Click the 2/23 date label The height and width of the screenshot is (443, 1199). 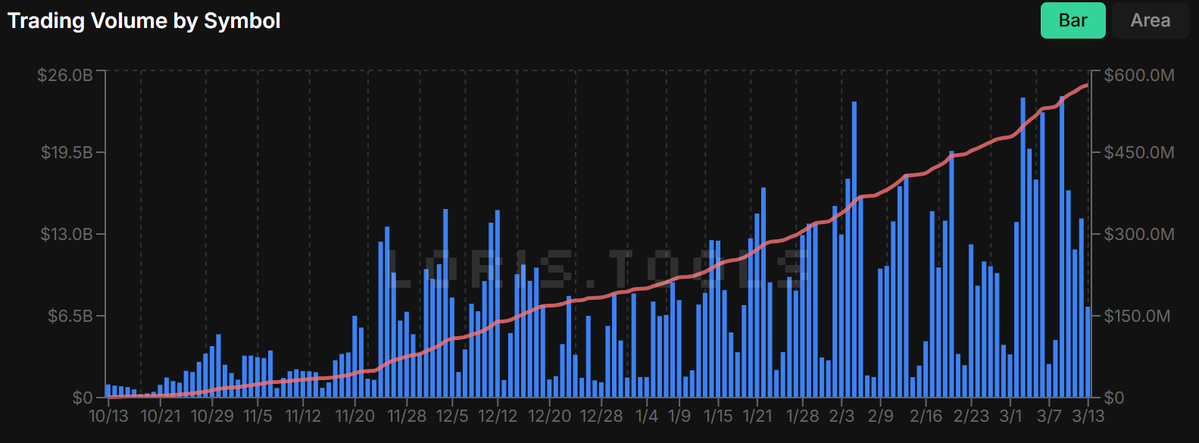[x=971, y=418]
